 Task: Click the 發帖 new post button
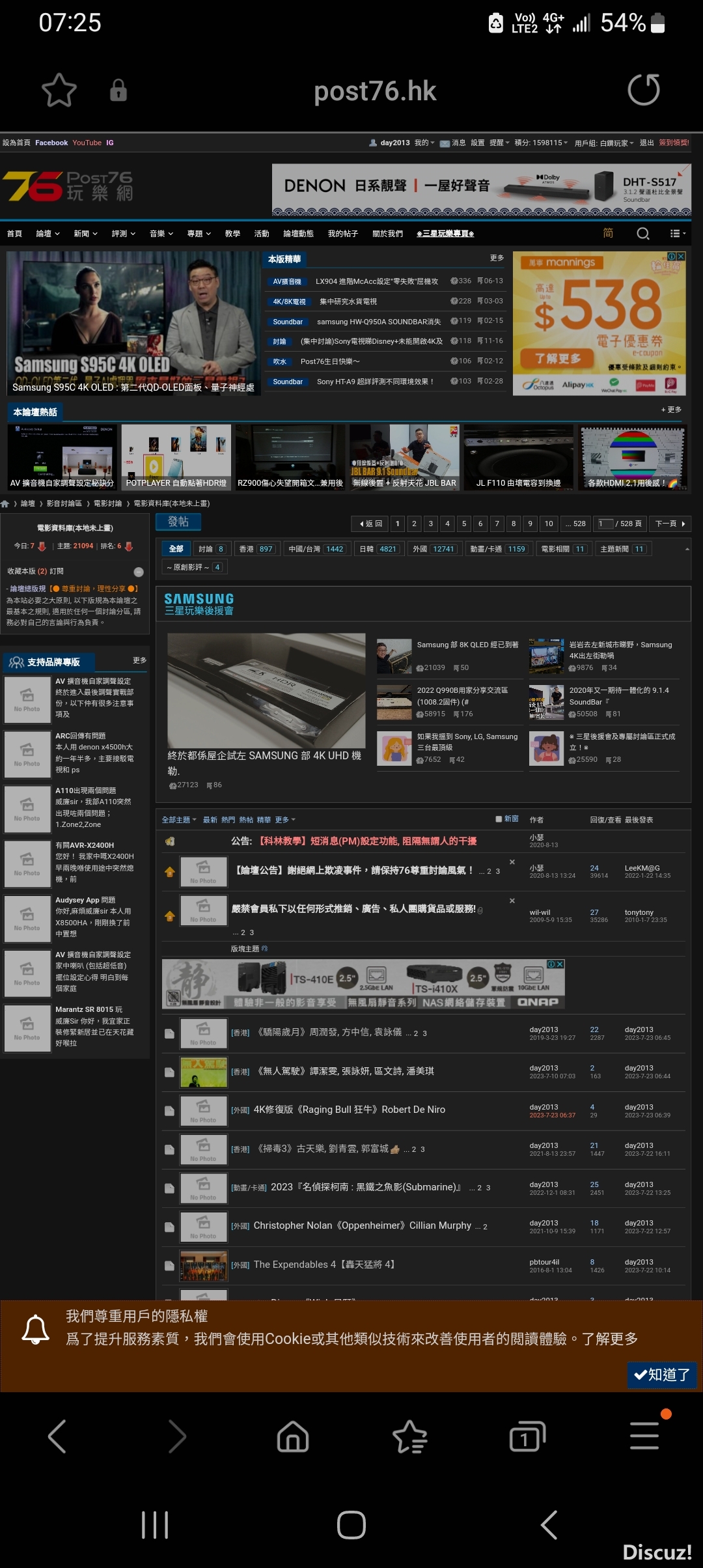pyautogui.click(x=178, y=522)
